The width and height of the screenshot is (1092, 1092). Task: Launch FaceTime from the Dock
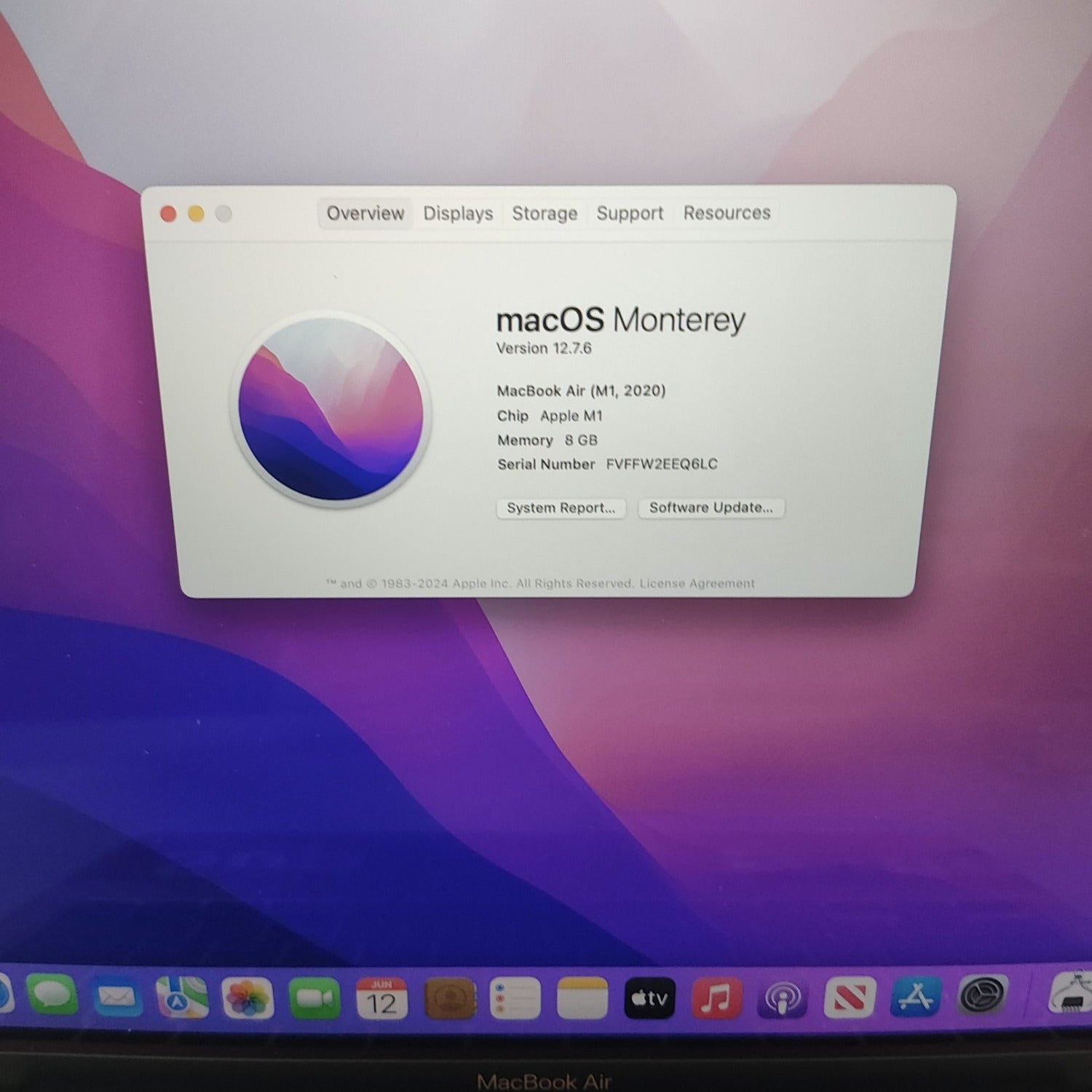pos(314,998)
